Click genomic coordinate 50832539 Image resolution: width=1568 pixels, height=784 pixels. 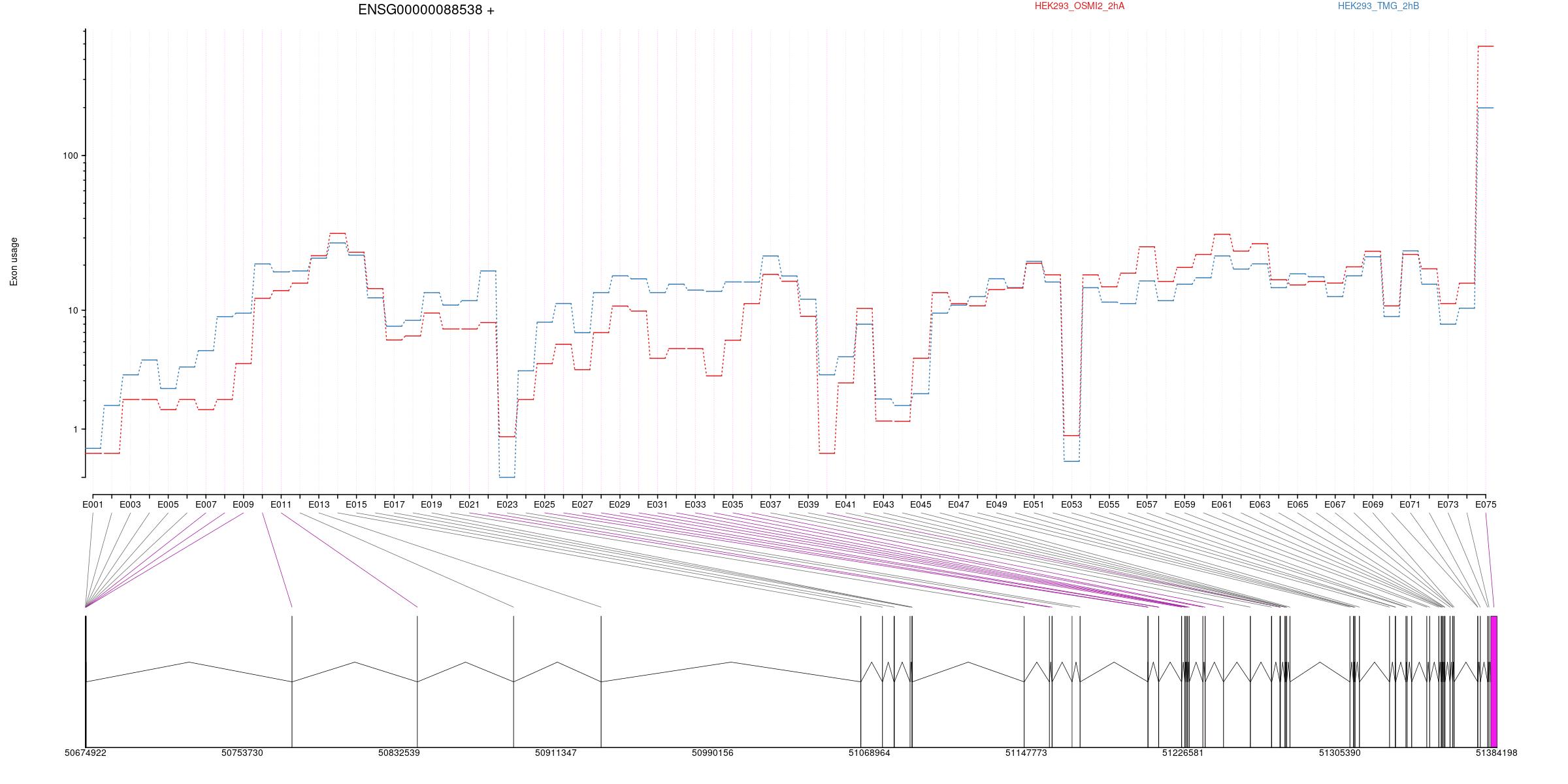399,753
